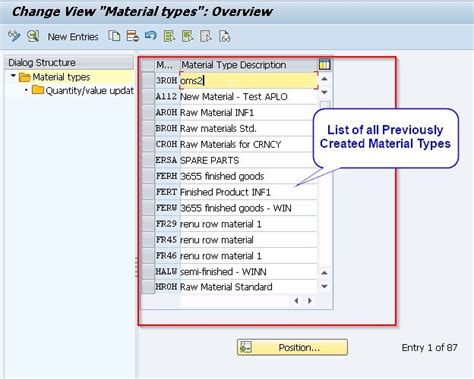This screenshot has height=379, width=474.
Task: Click the Select All icon
Action: [x=169, y=36]
